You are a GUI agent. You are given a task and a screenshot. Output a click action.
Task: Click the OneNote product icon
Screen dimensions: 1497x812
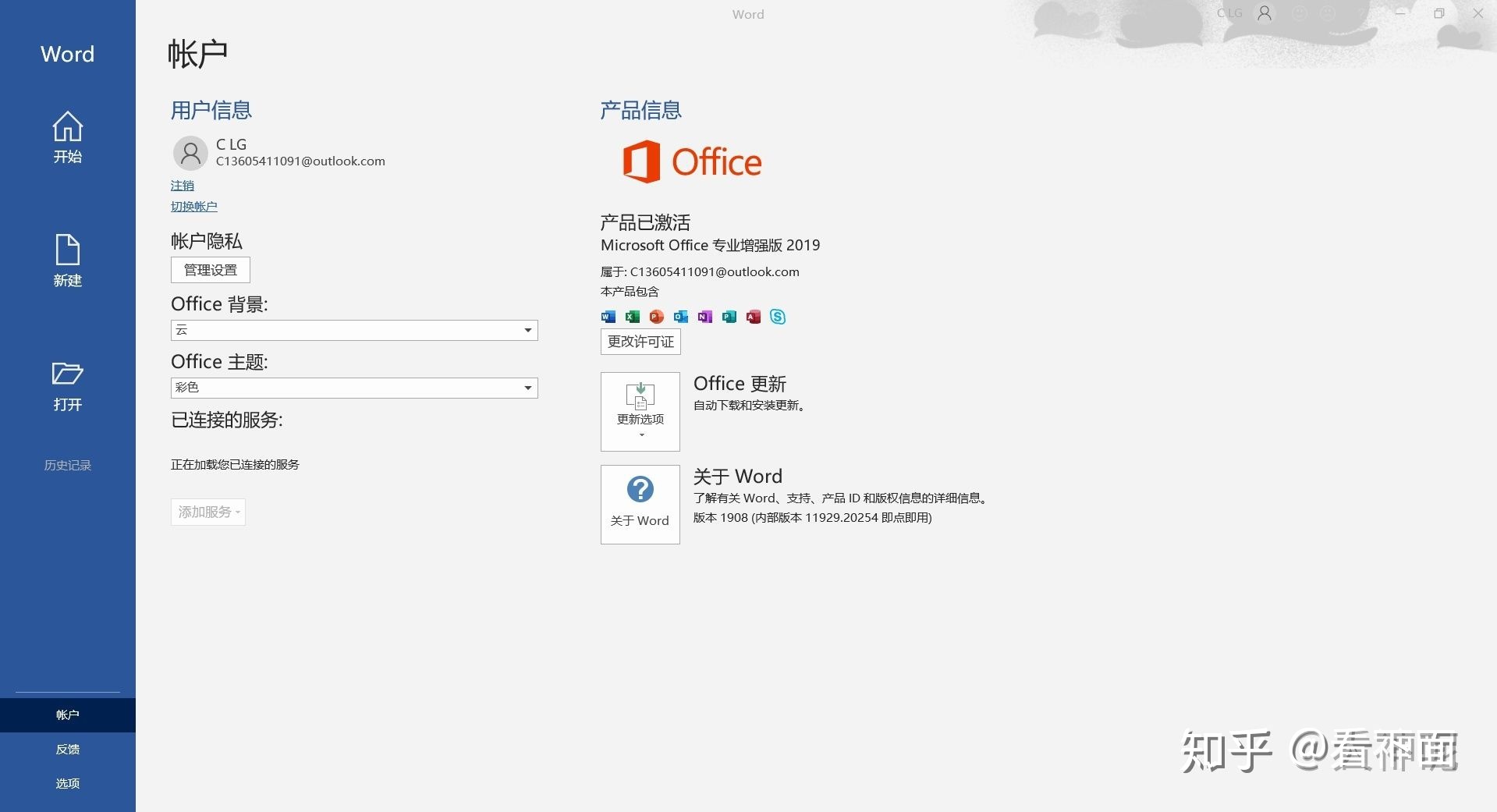705,317
